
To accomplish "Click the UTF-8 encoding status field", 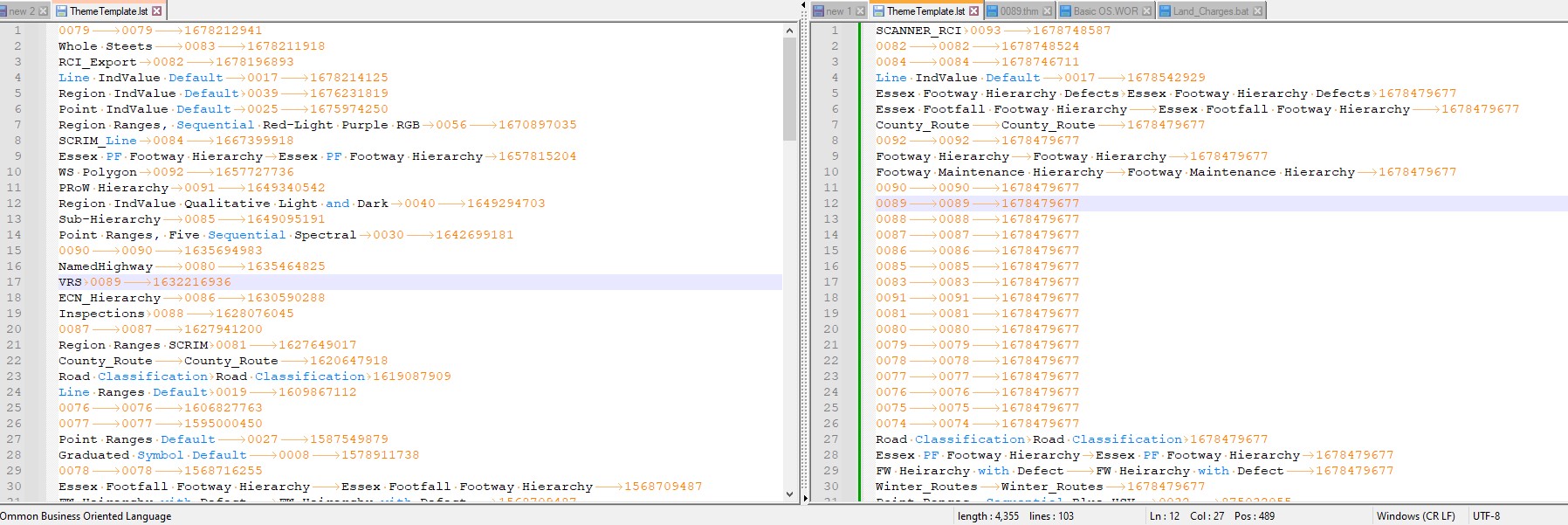I will click(x=1486, y=516).
